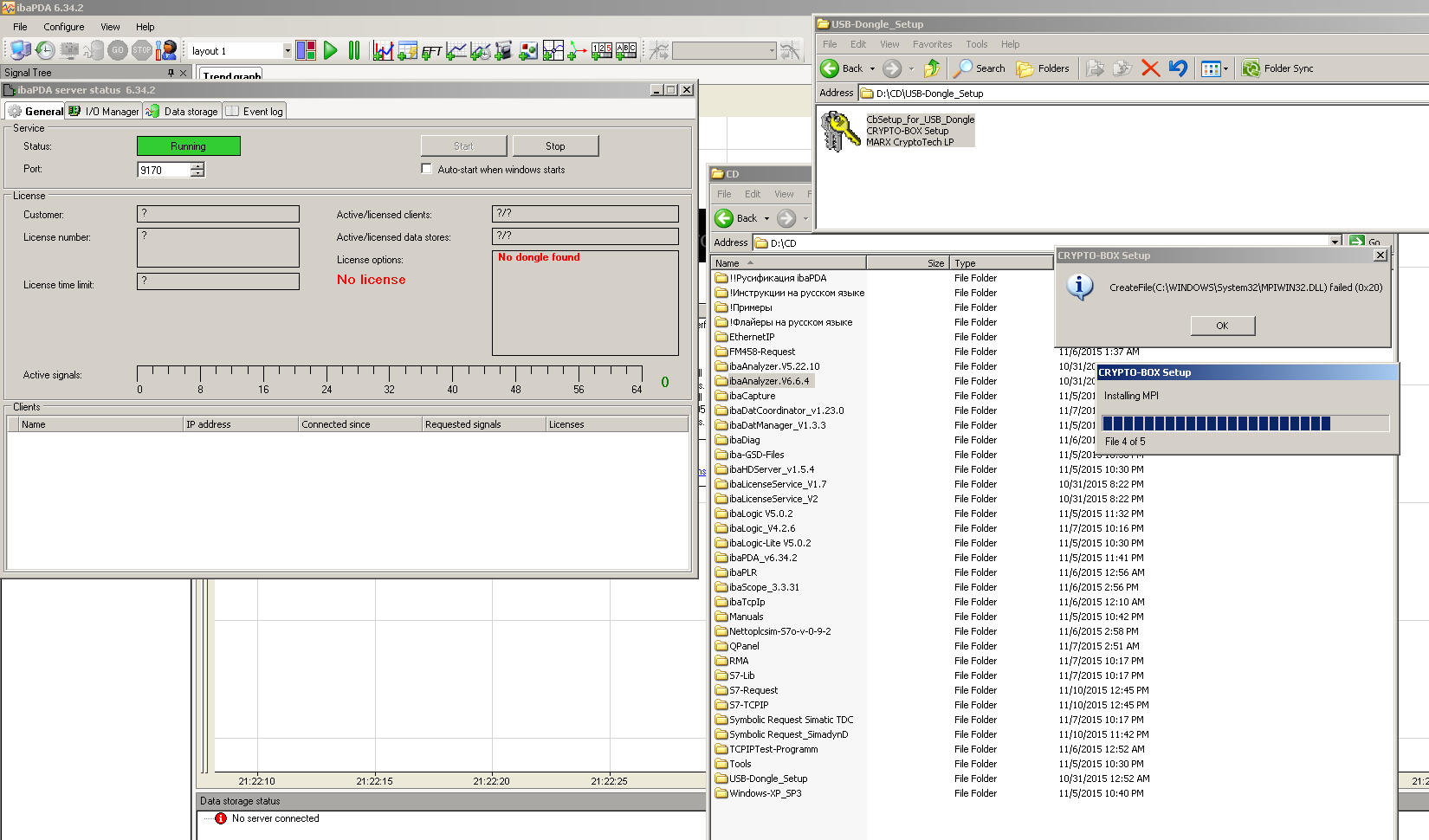Switch to the Event log tab
The image size is (1429, 840).
click(x=255, y=111)
